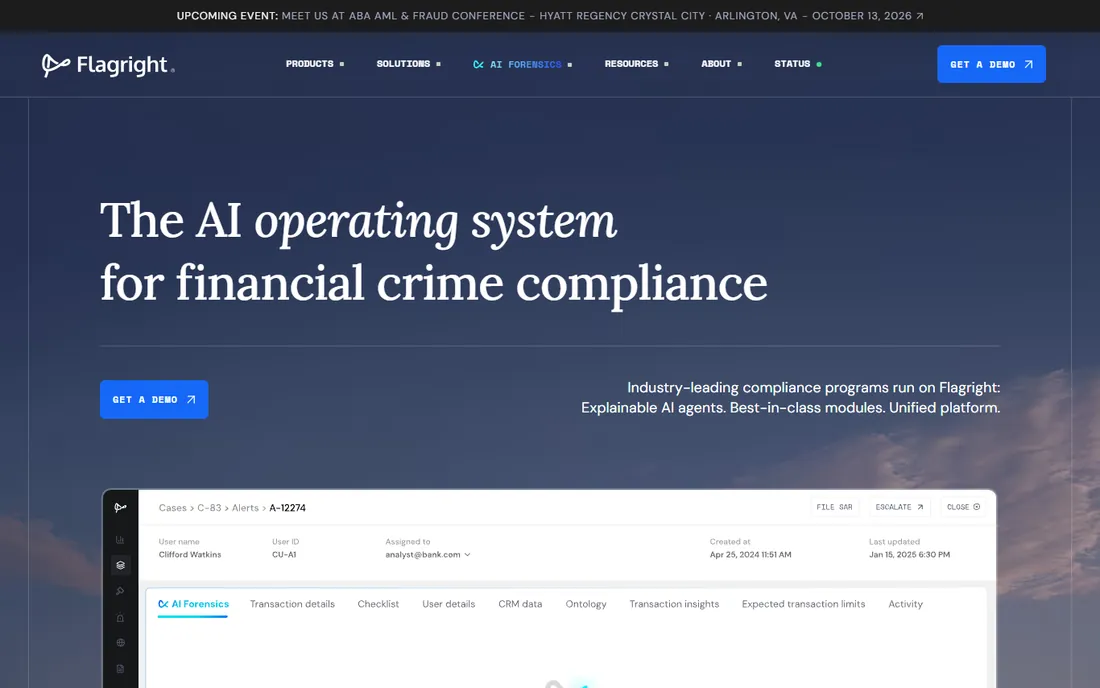Click the operating system headline text
The width and height of the screenshot is (1100, 688).
tap(435, 222)
